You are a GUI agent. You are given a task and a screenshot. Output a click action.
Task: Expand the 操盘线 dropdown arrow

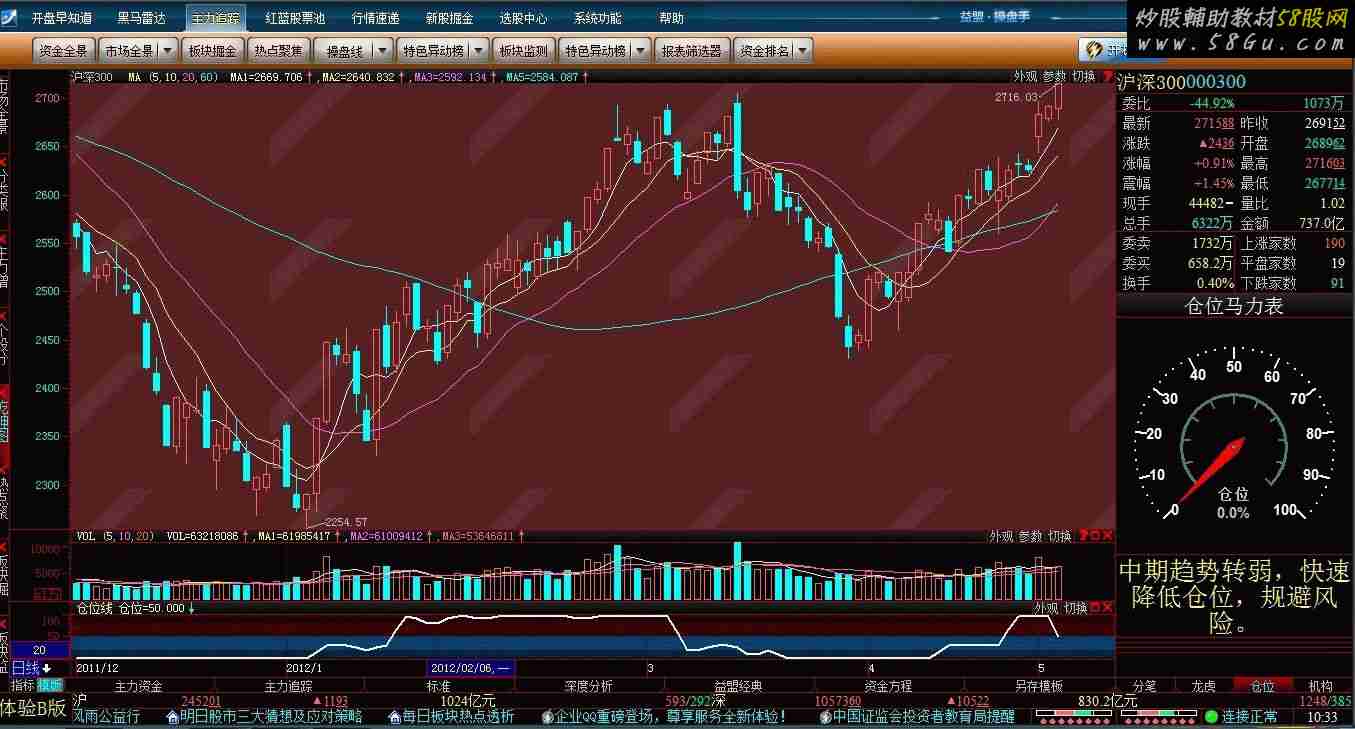[382, 50]
